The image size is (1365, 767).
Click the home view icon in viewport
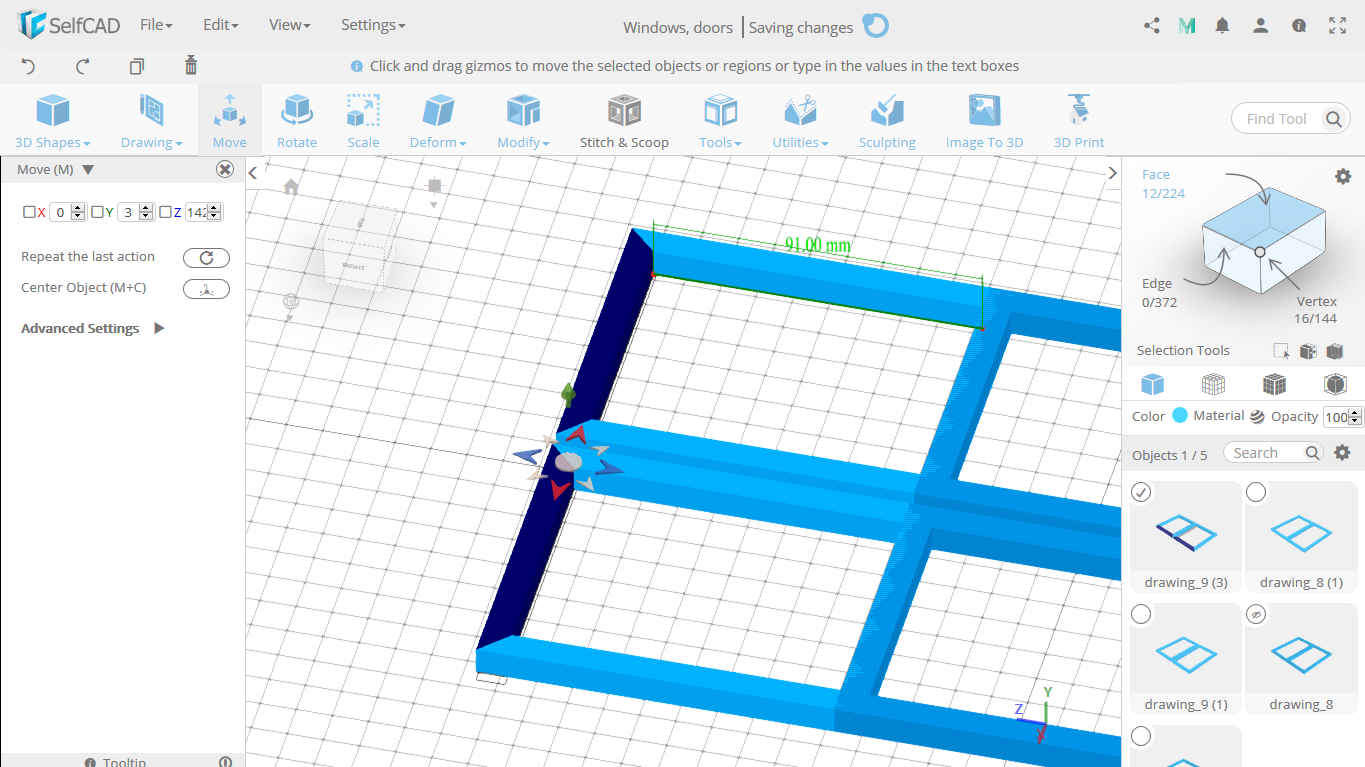291,187
